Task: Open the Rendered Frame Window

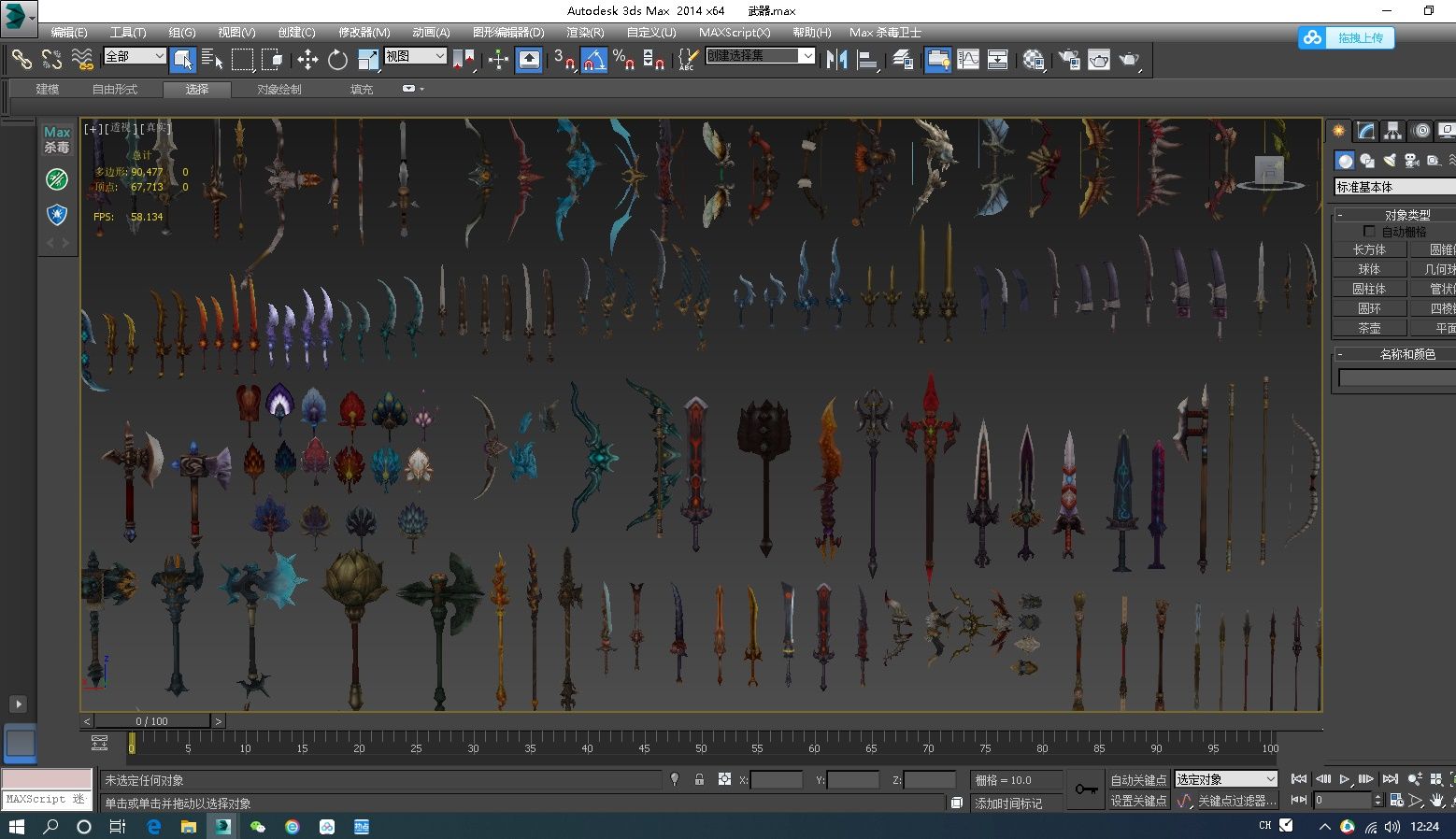Action: click(x=1099, y=60)
